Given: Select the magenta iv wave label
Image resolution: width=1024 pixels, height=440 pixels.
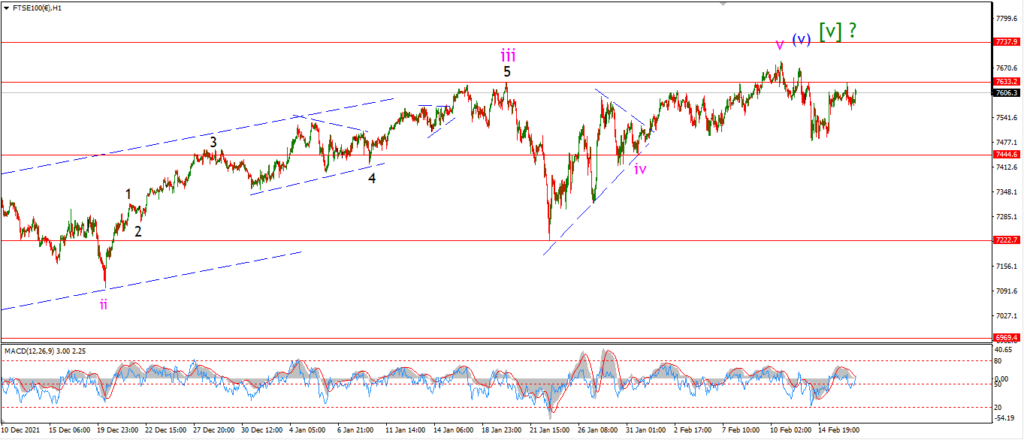Looking at the screenshot, I should 640,170.
